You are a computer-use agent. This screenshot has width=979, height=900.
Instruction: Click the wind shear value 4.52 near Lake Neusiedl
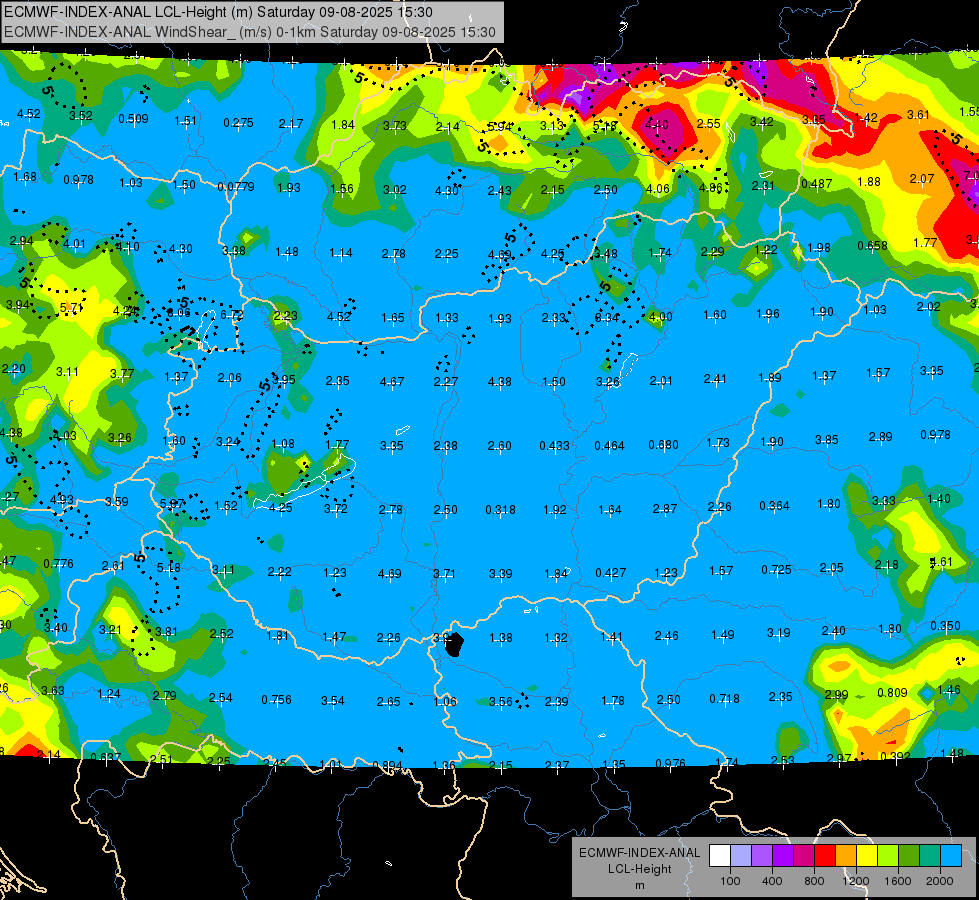click(339, 317)
